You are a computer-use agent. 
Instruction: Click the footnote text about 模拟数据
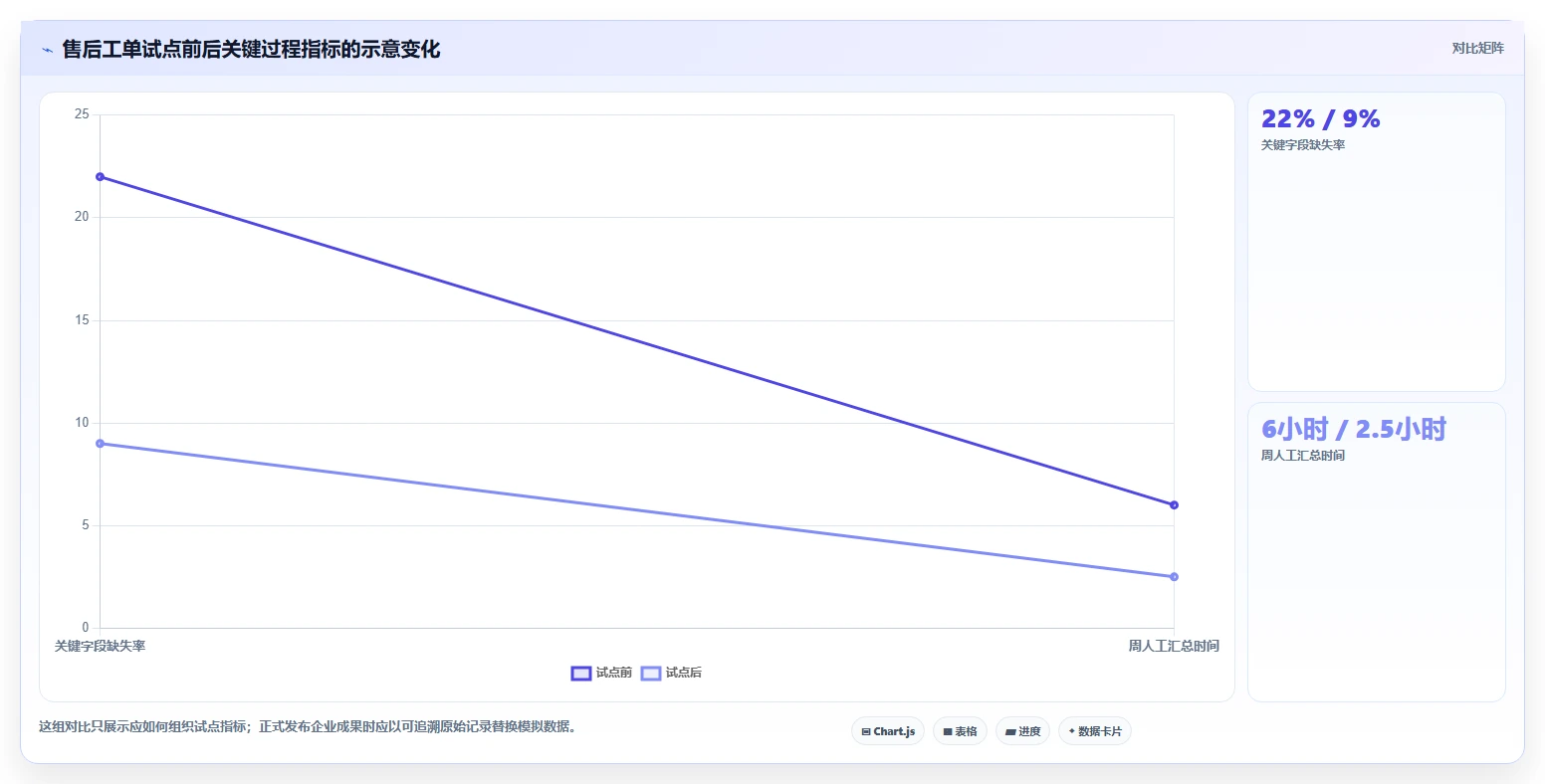308,726
